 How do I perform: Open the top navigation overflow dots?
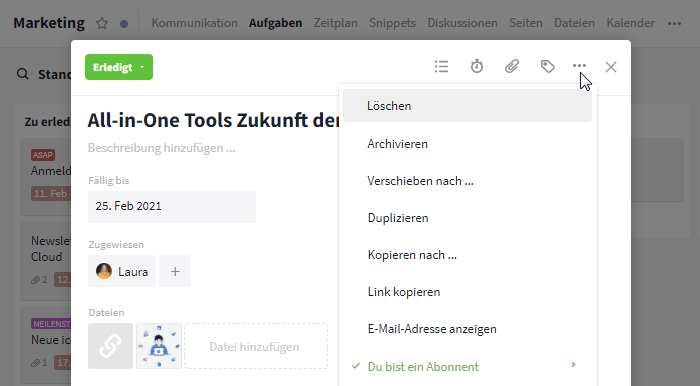(674, 23)
